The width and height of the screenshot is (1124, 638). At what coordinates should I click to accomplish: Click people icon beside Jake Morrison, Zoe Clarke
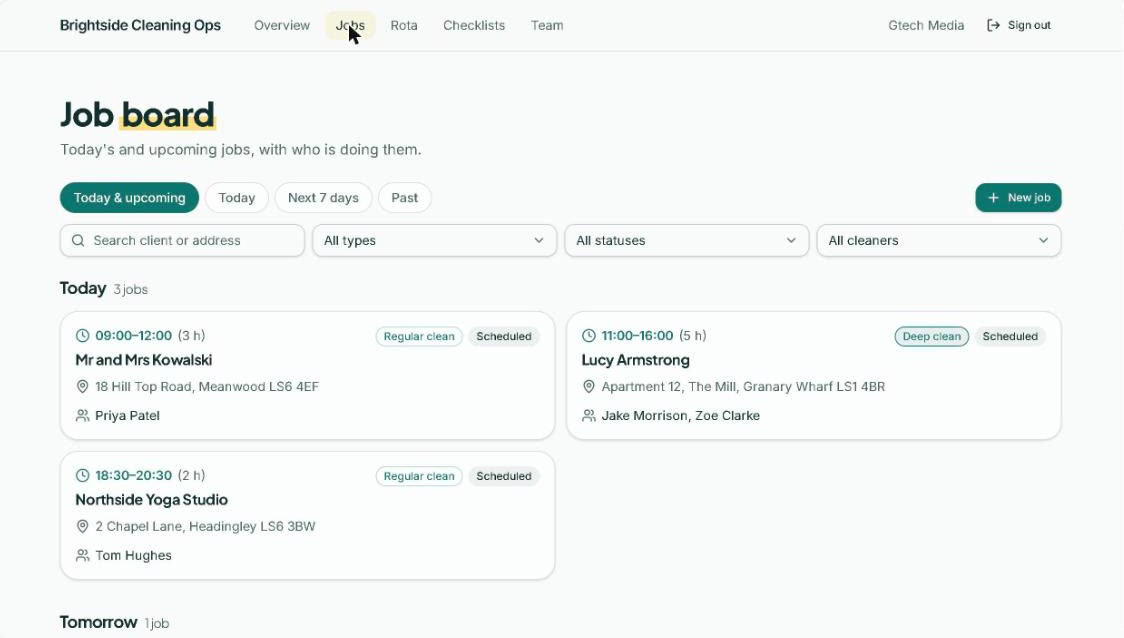point(589,415)
